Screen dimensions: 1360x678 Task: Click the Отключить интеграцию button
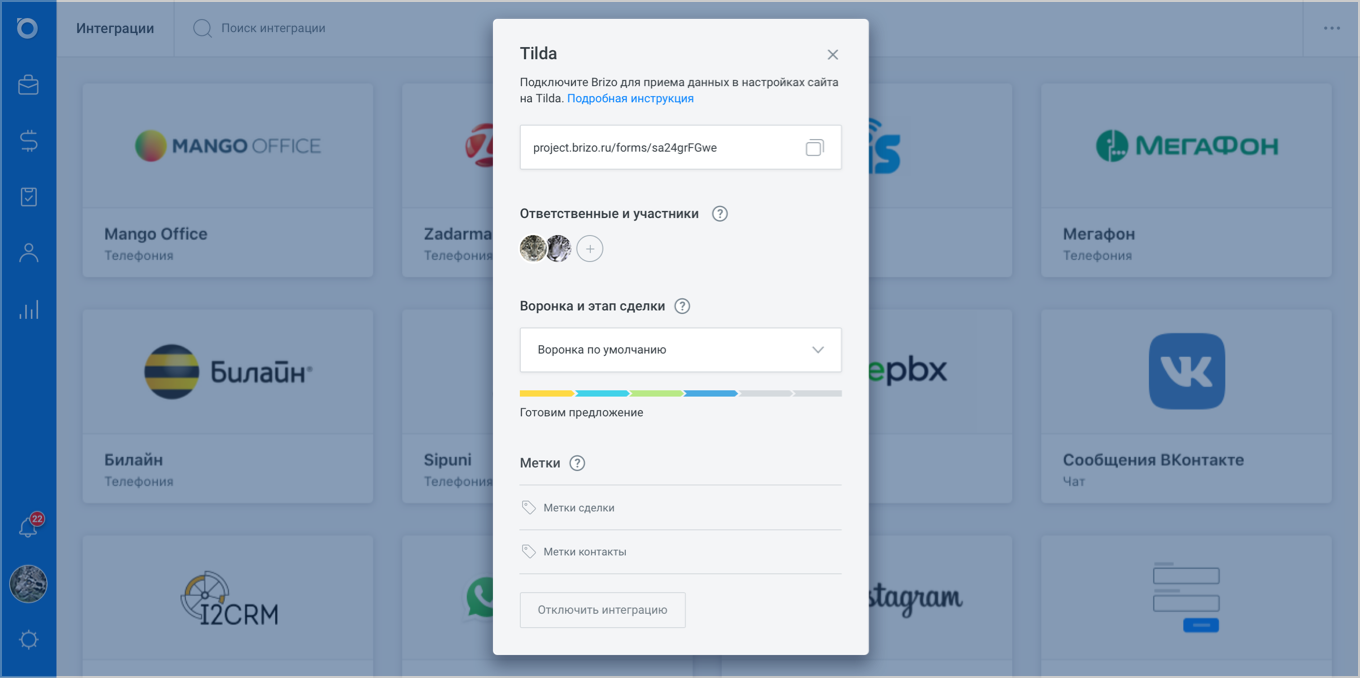tap(603, 610)
